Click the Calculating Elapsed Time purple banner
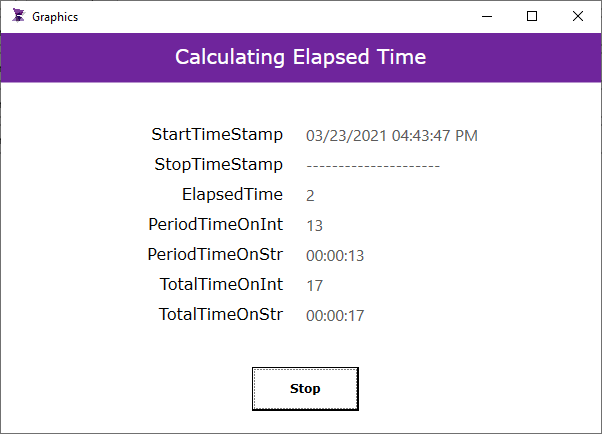Image resolution: width=602 pixels, height=434 pixels. coord(301,58)
